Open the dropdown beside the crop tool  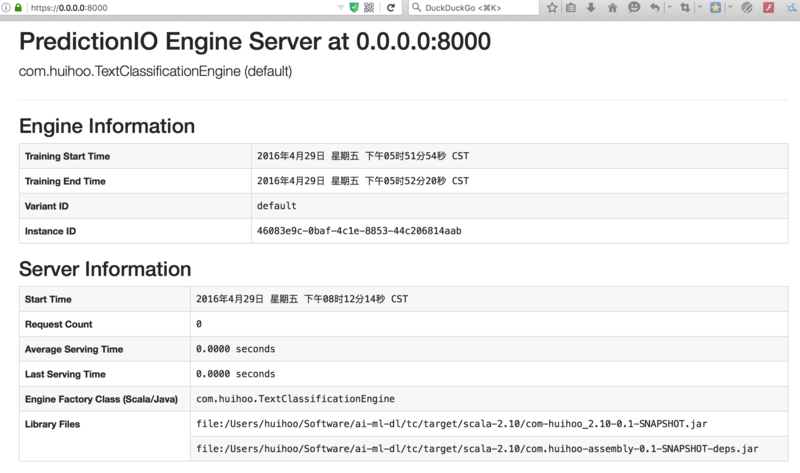[x=698, y=8]
